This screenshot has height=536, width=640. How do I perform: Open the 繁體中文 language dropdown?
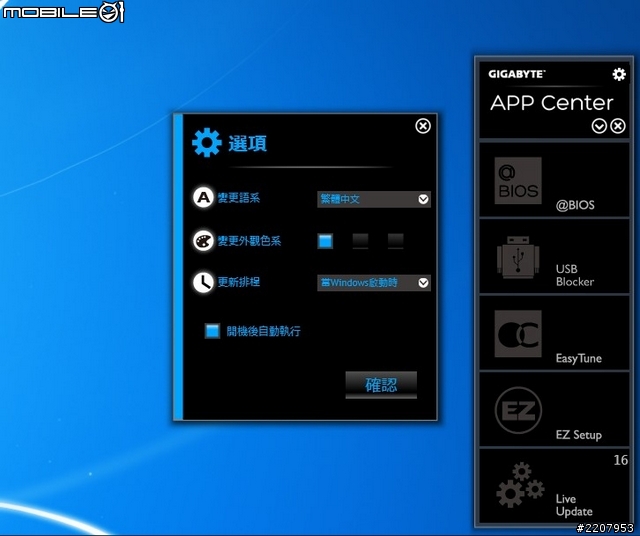[374, 199]
